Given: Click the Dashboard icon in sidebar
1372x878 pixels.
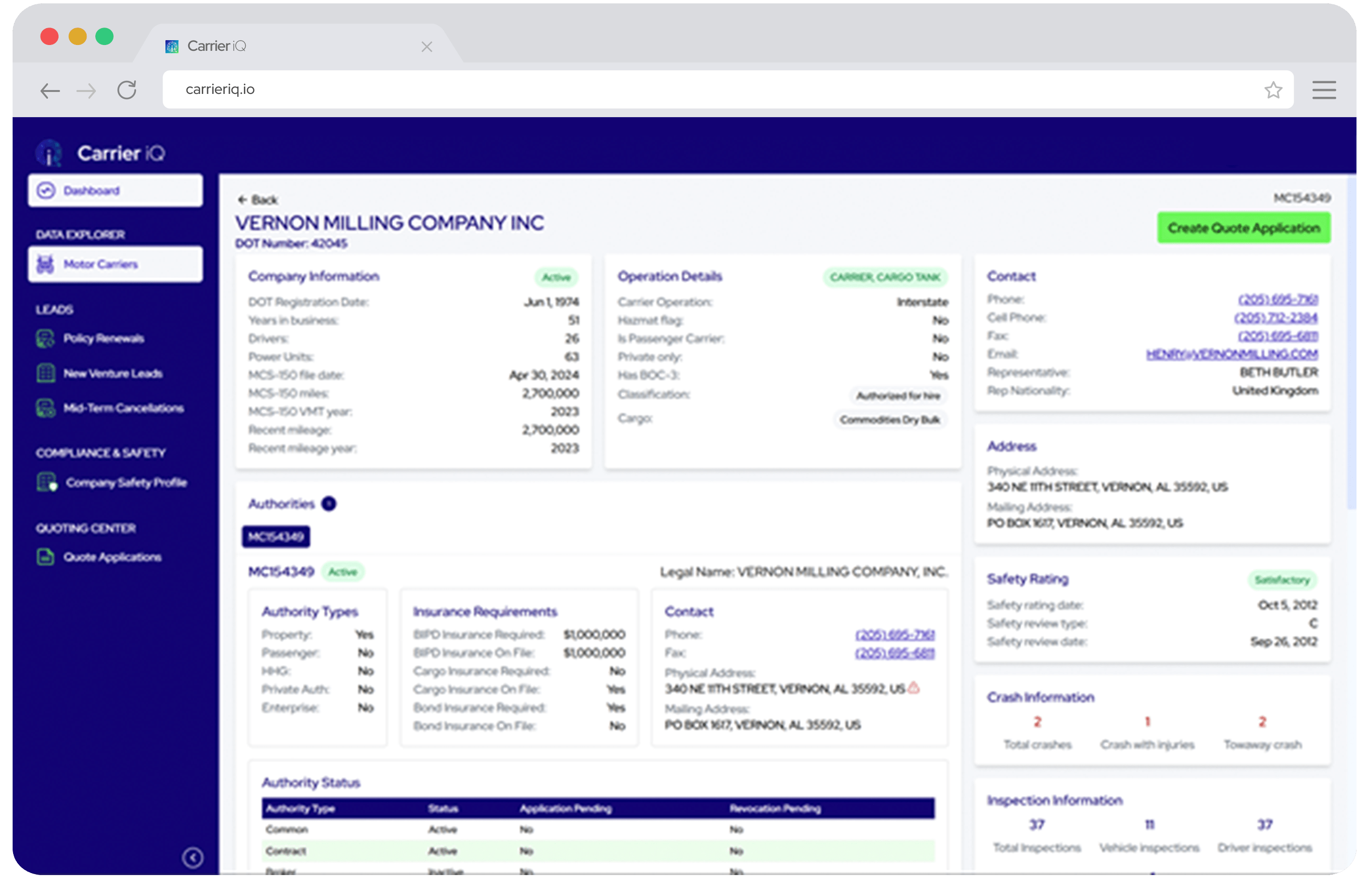Looking at the screenshot, I should coord(46,190).
